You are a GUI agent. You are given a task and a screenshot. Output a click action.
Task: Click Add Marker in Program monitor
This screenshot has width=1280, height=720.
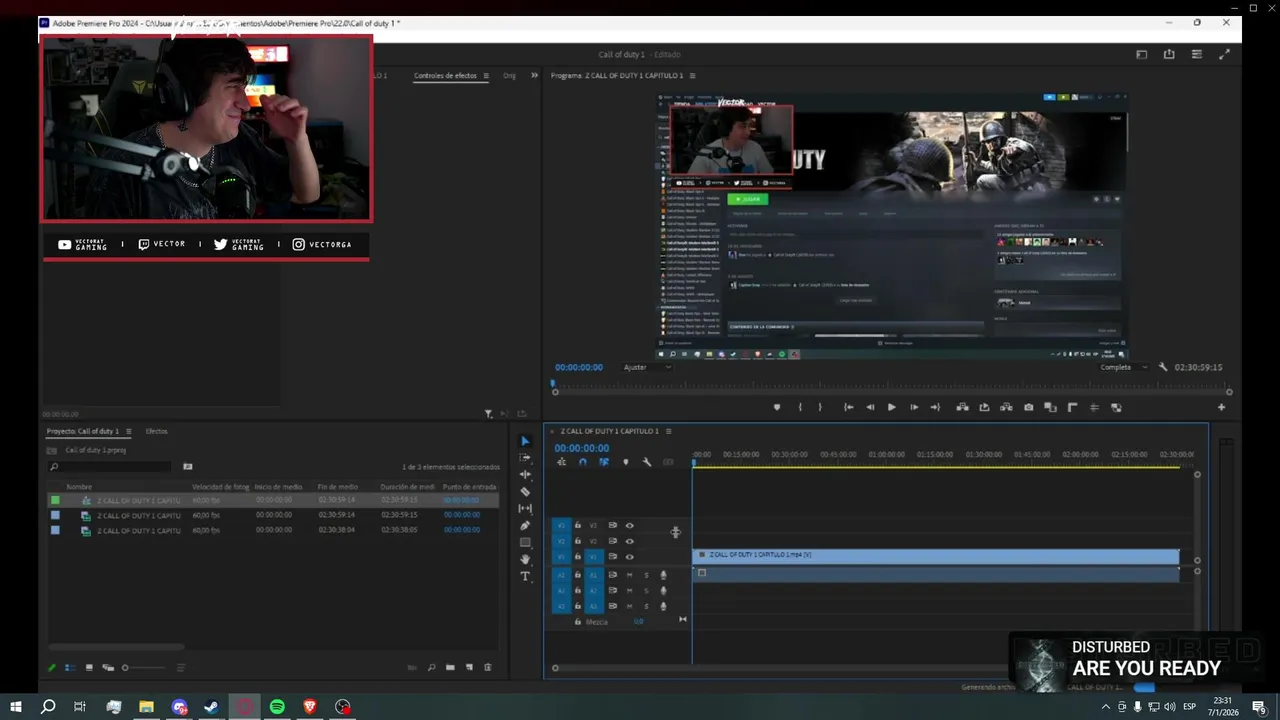(777, 407)
